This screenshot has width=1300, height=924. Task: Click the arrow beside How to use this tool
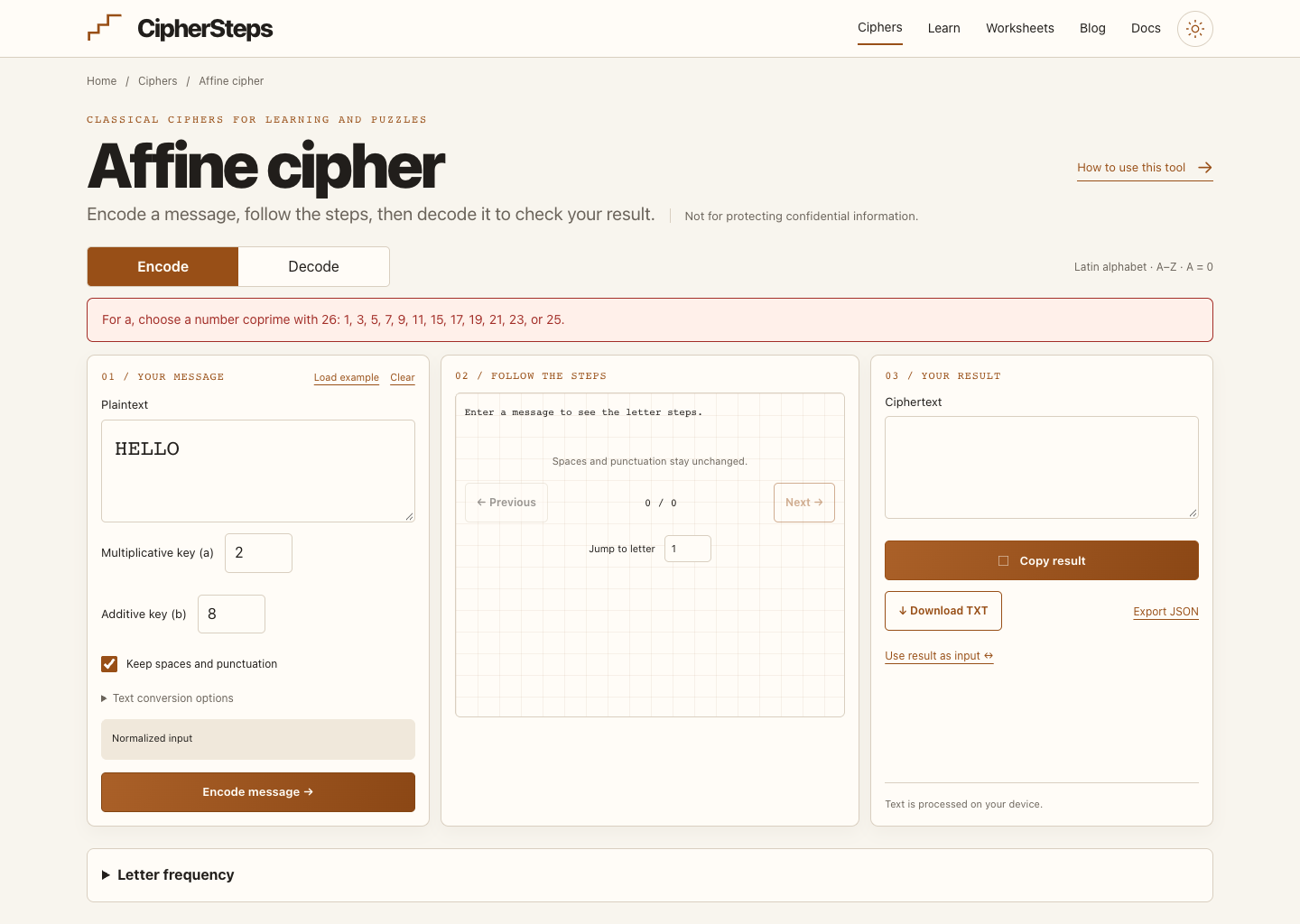pos(1205,168)
